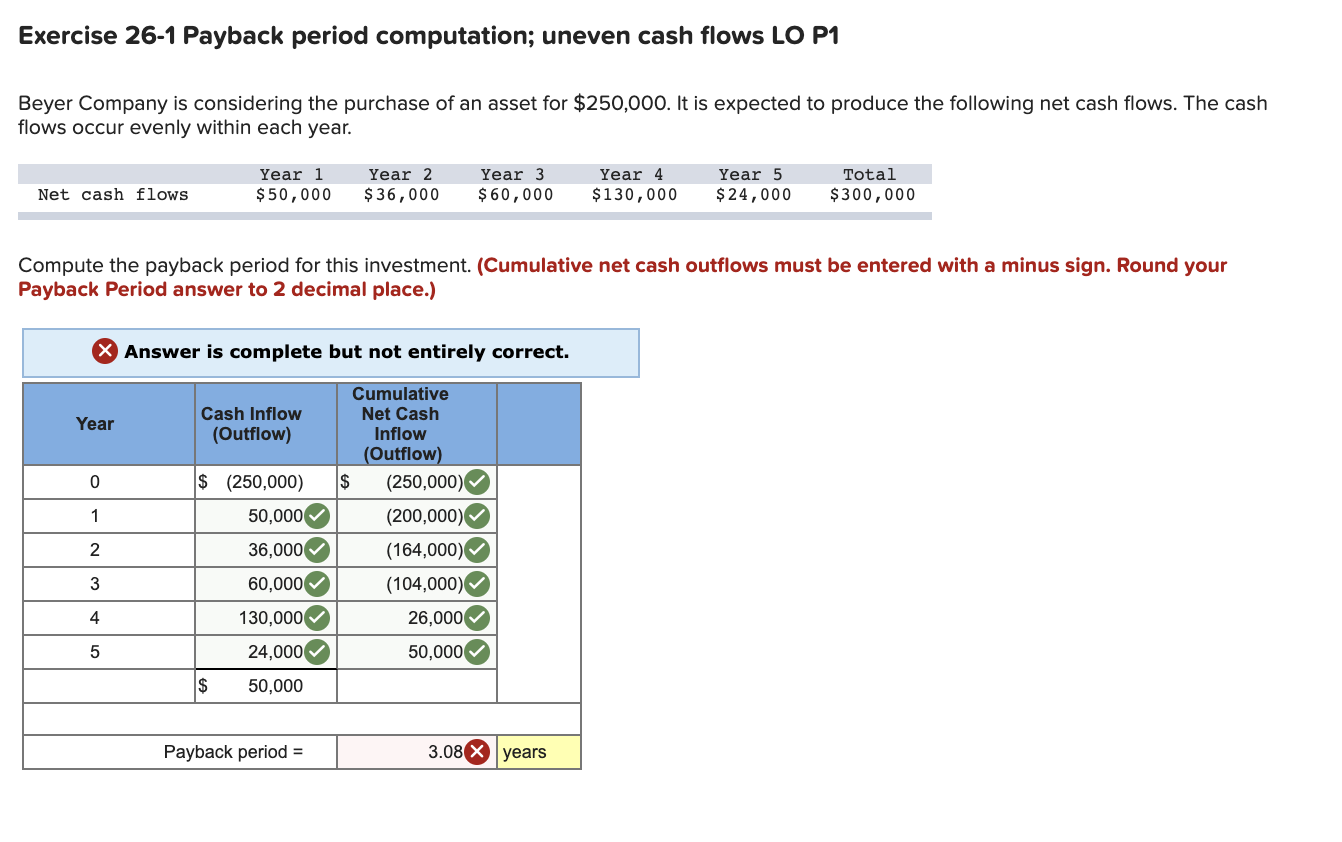Click green checkmark beside 130,000 cash inflow
This screenshot has width=1342, height=842.
point(317,618)
